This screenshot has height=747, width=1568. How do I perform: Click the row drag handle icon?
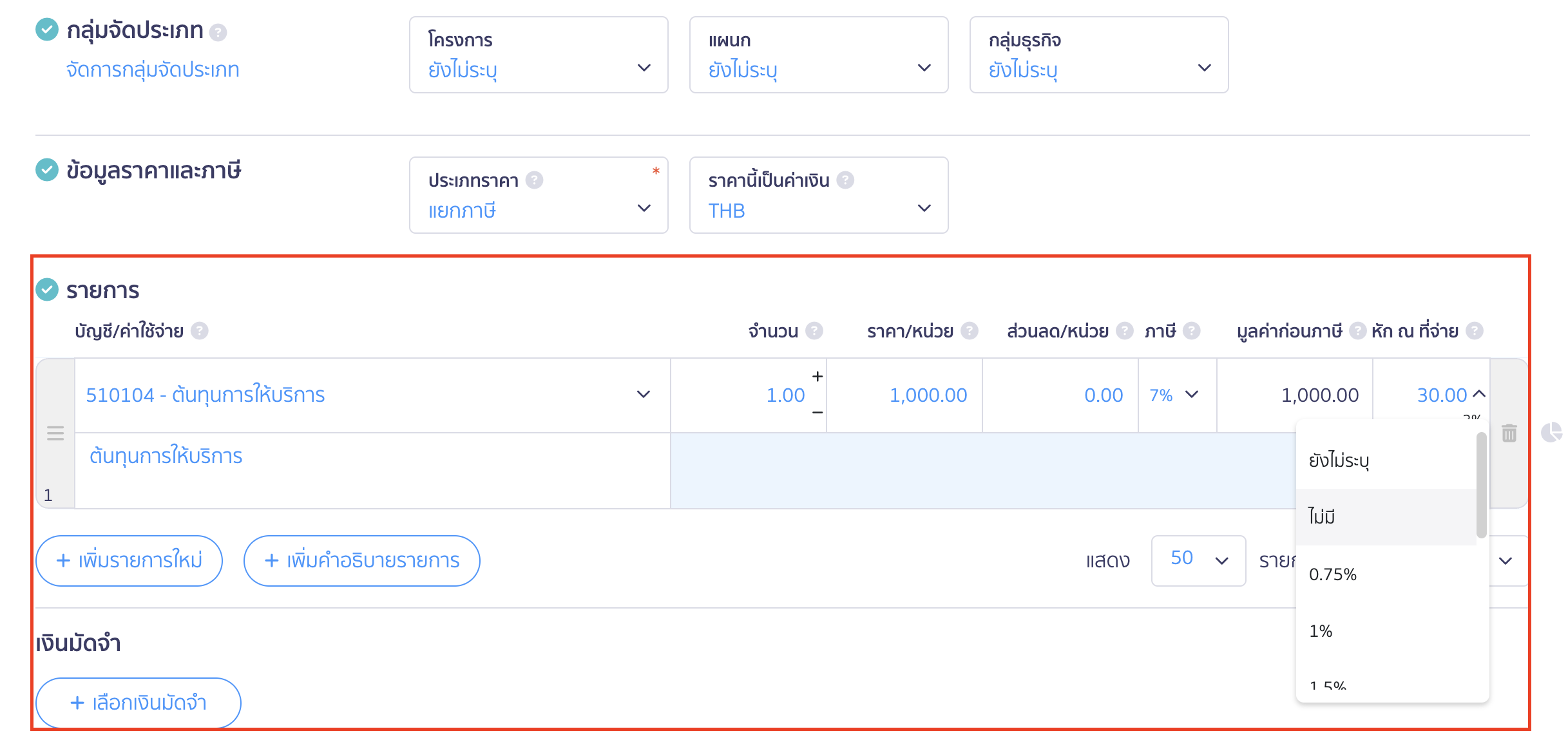55,433
